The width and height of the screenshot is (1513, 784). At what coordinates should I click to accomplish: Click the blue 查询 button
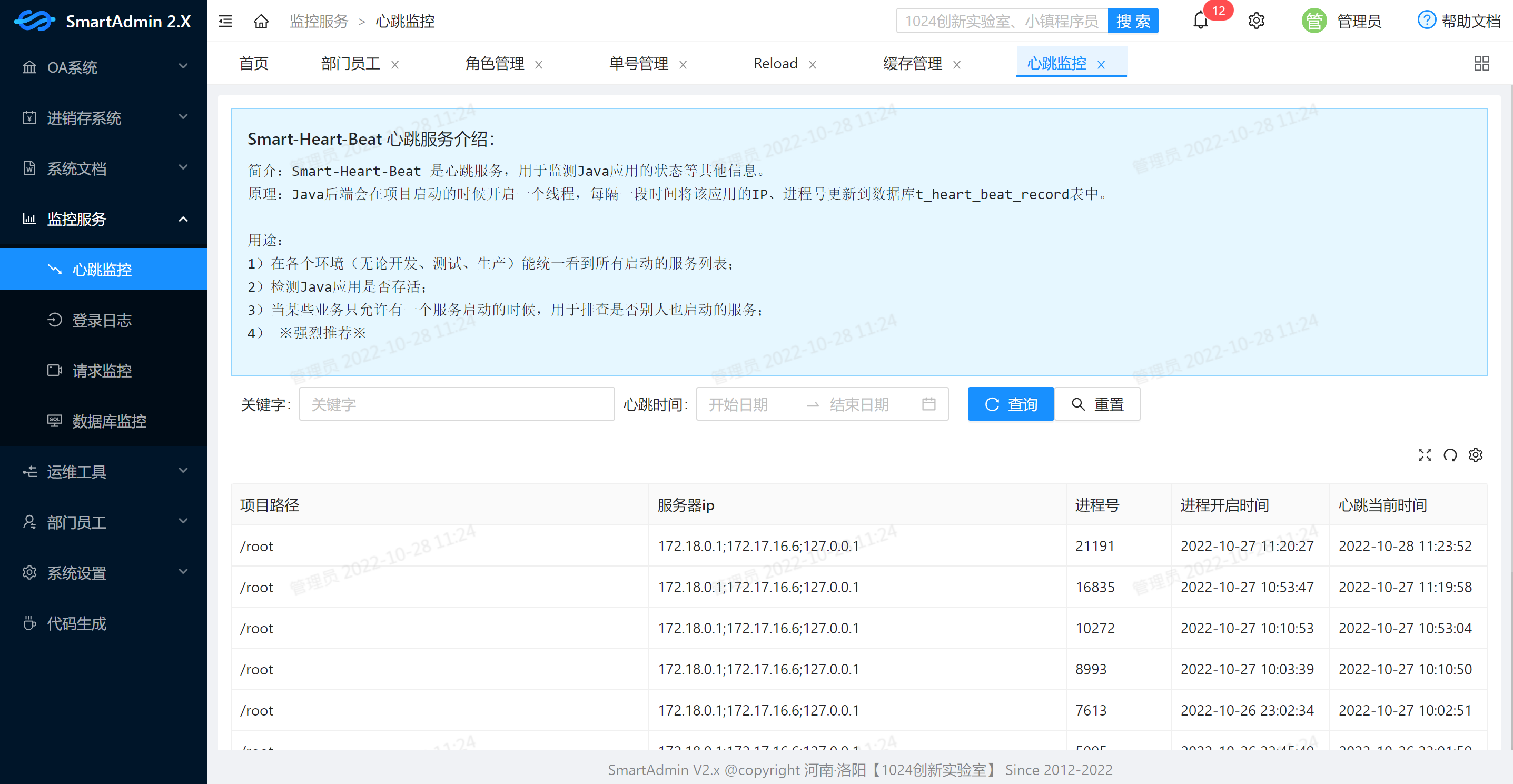pyautogui.click(x=1010, y=404)
